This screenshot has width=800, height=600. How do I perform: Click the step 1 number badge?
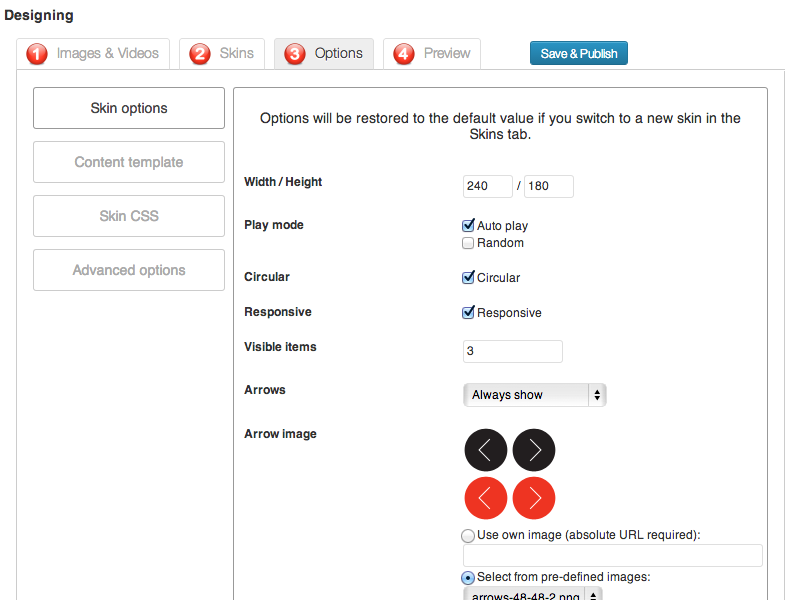(x=37, y=54)
